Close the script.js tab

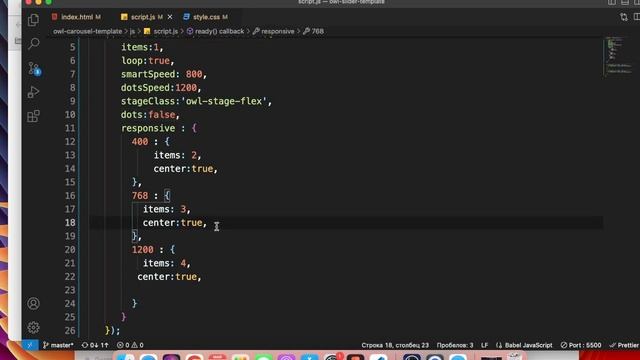pos(170,17)
